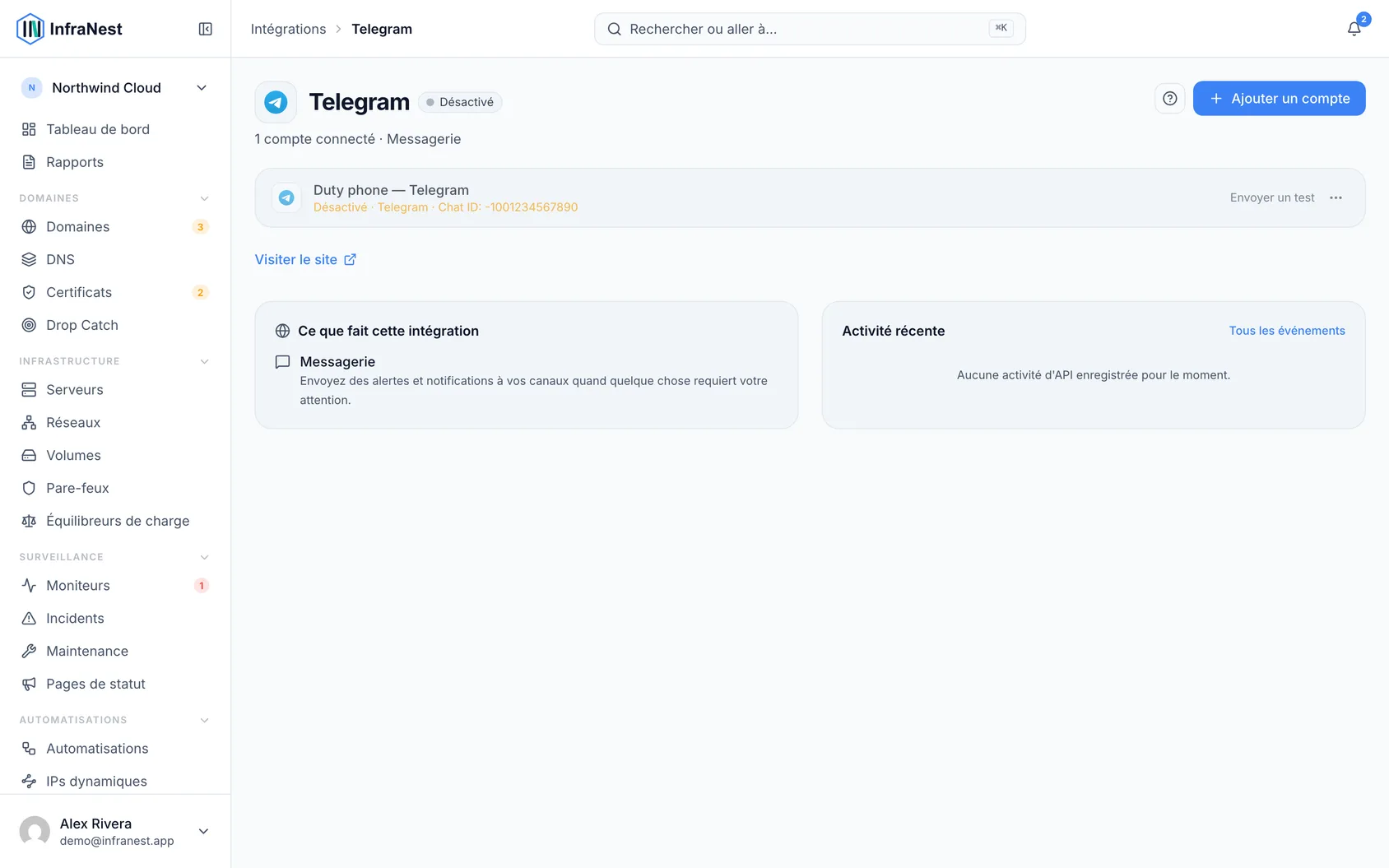
Task: Collapse the AUTOMATISATIONS section
Action: click(204, 720)
